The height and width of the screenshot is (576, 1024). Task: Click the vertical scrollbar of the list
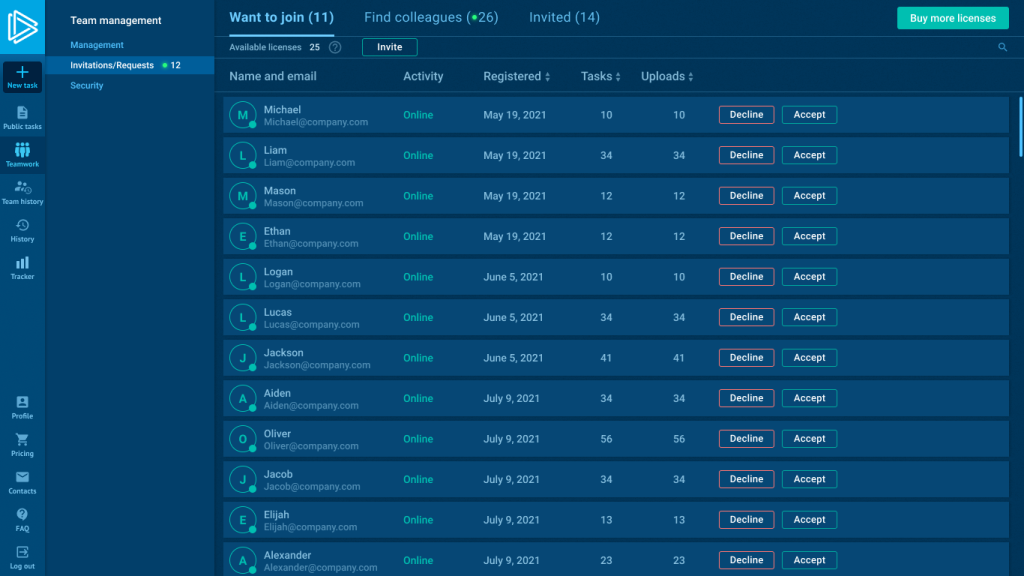[x=1020, y=125]
